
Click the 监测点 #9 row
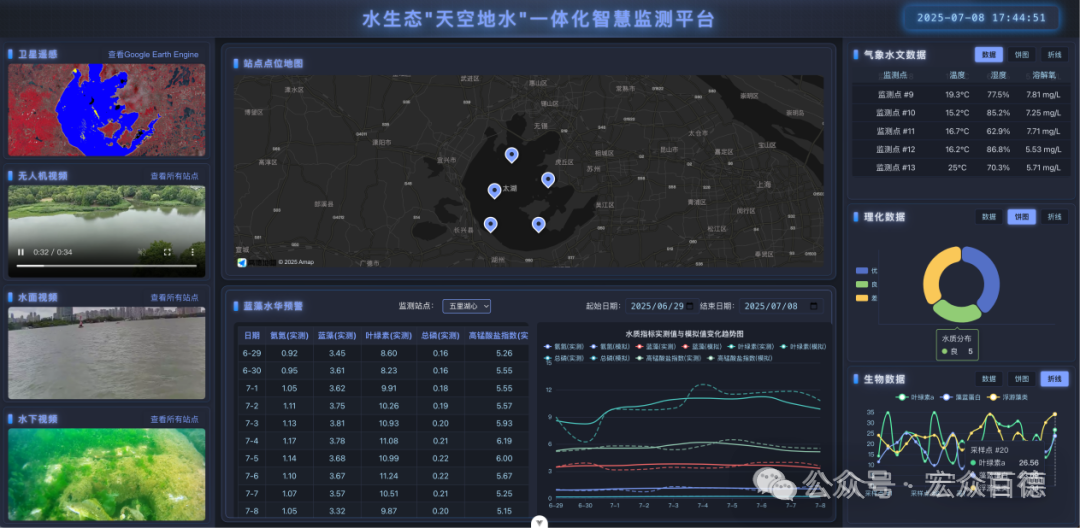pyautogui.click(x=962, y=94)
